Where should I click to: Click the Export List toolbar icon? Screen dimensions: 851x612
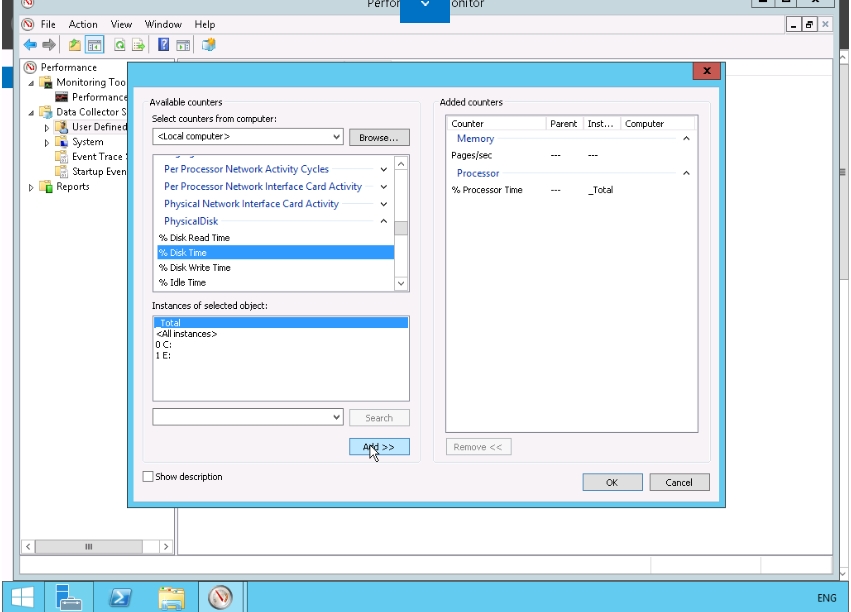(138, 45)
